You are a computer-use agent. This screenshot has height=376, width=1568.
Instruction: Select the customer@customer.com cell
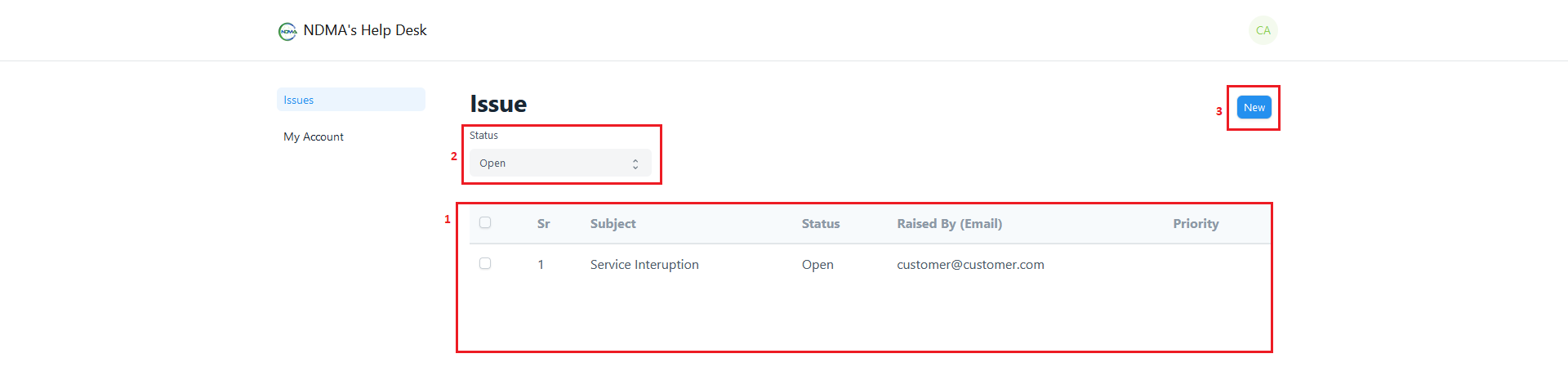tap(970, 265)
